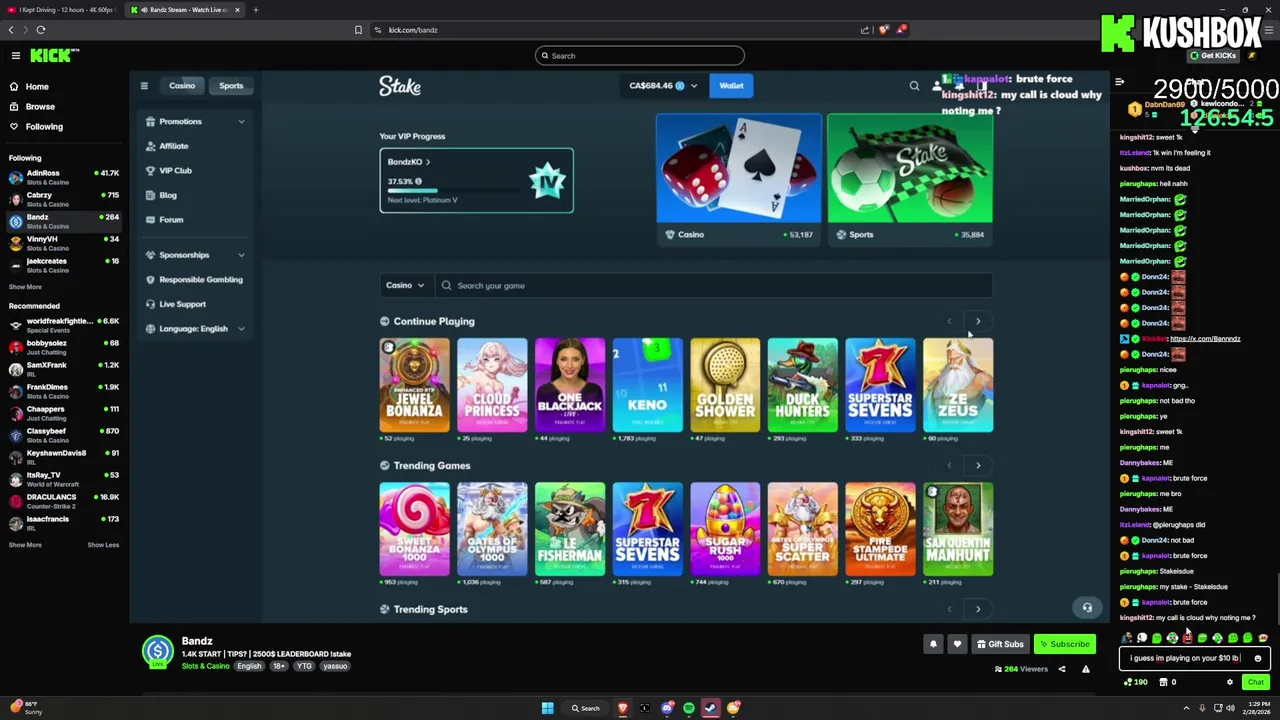
Task: Open the Stake live support headset bubble
Action: click(1087, 607)
